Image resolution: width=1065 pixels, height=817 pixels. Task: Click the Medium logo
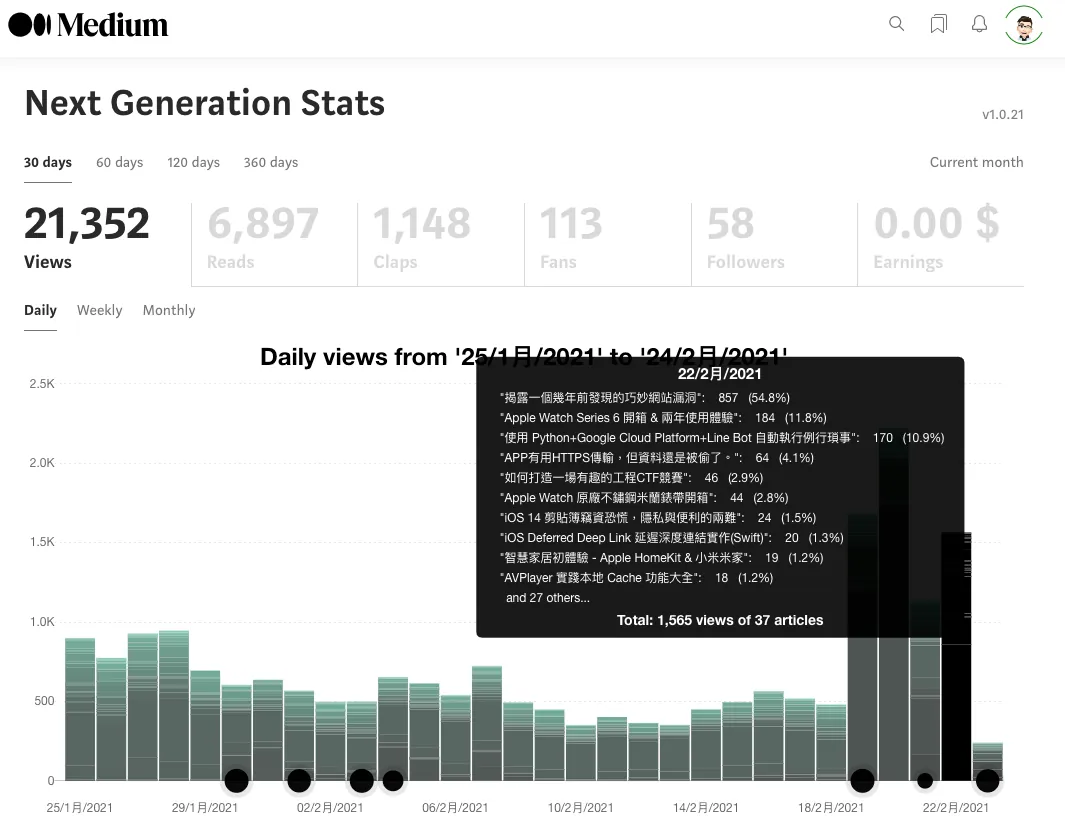pyautogui.click(x=88, y=25)
